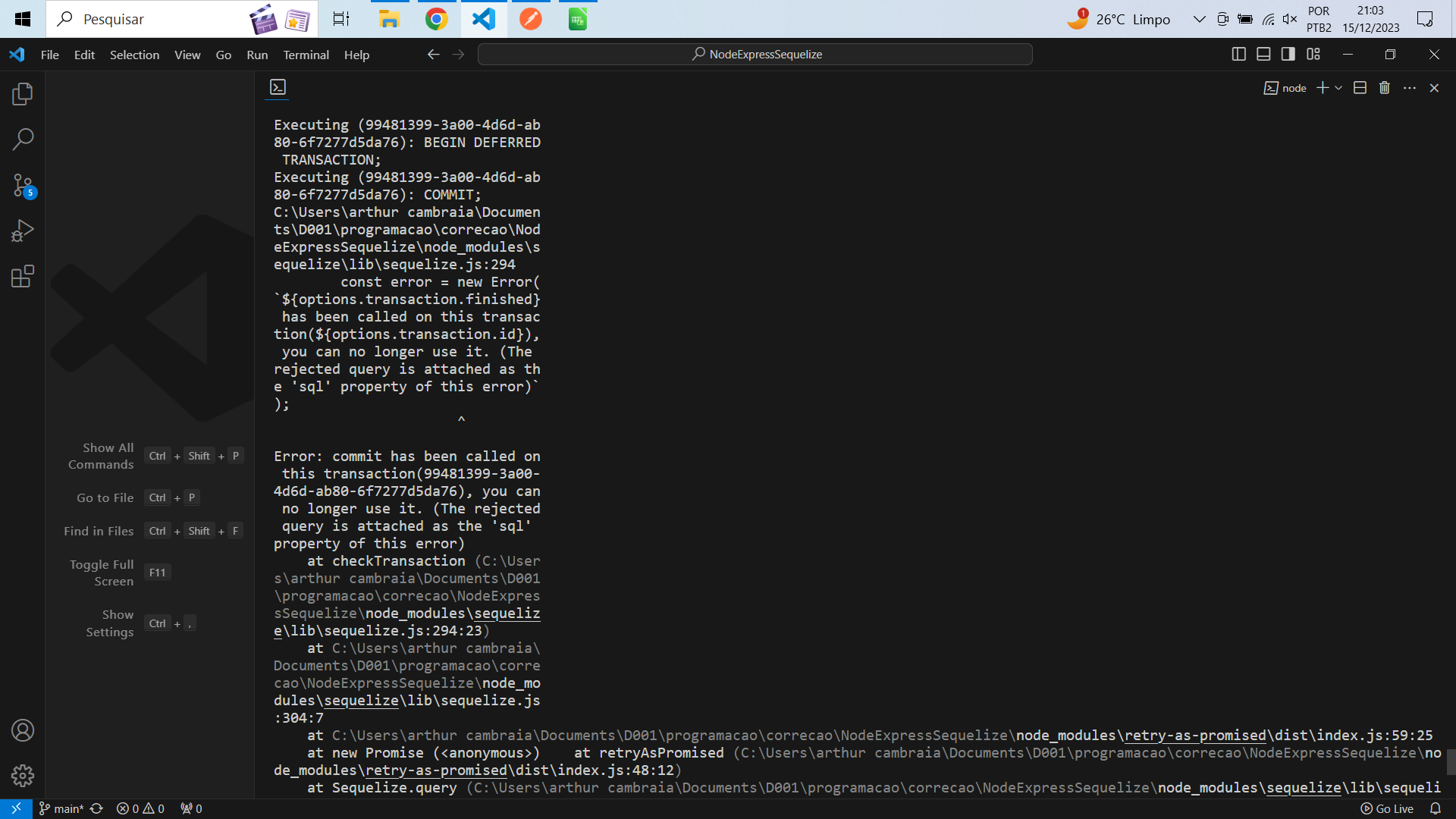Open the Selection menu

(x=134, y=55)
